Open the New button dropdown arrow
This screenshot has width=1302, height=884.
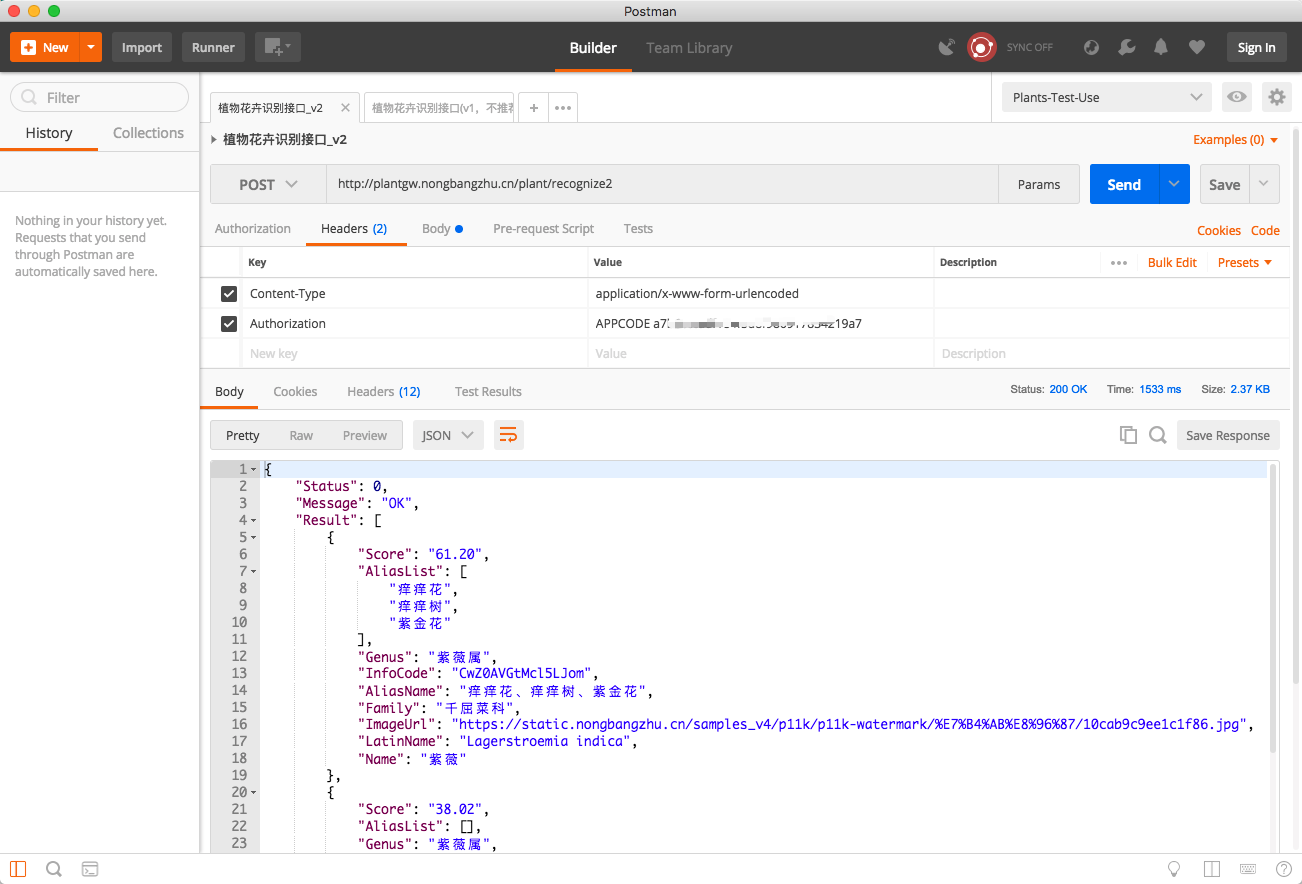click(x=91, y=47)
